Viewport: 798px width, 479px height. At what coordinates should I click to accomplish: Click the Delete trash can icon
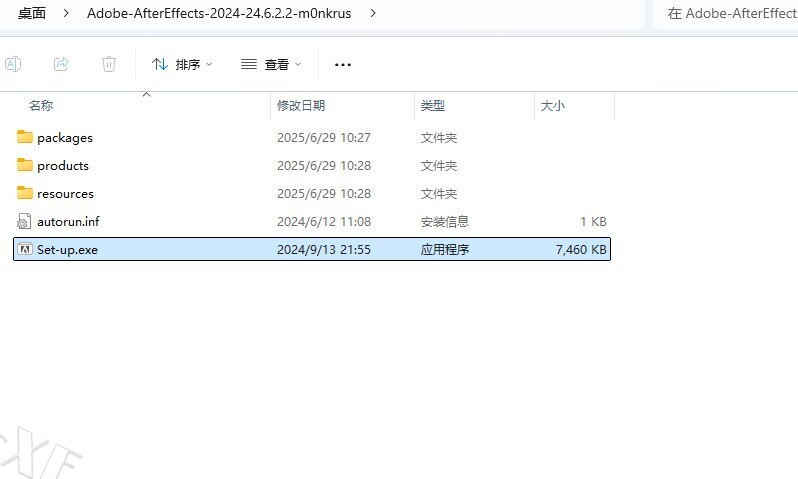[x=109, y=64]
